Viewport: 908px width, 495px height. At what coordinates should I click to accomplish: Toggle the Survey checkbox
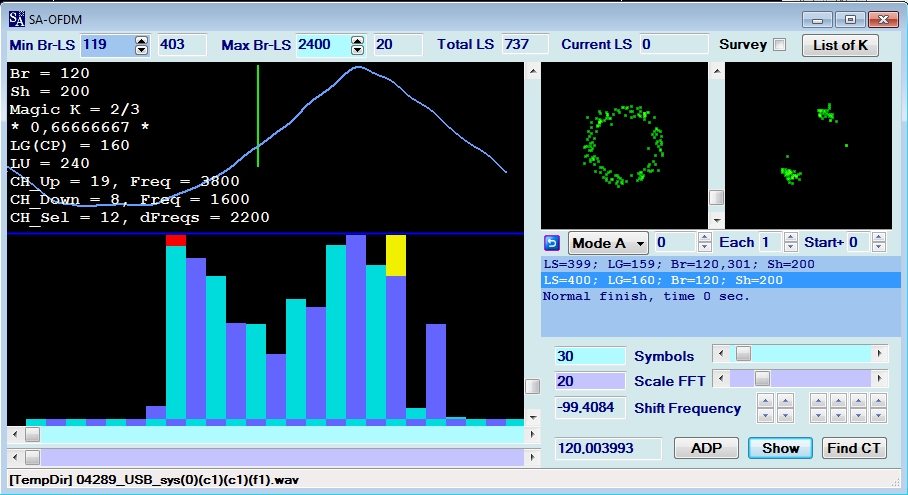780,45
